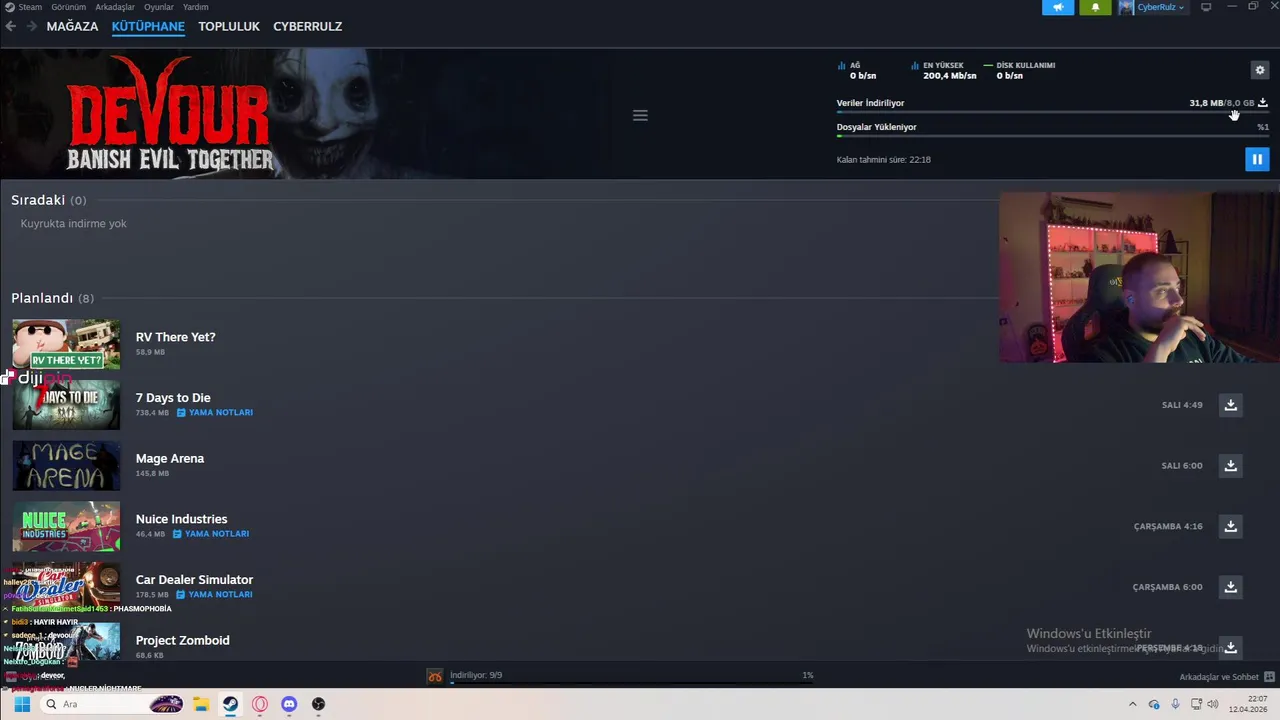This screenshot has width=1280, height=720.
Task: Click the SALI 6:00 schedule time
Action: click(1182, 465)
